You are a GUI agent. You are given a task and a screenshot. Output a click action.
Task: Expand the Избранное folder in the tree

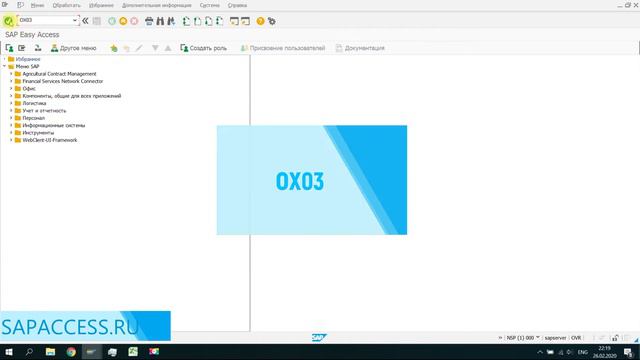4,59
